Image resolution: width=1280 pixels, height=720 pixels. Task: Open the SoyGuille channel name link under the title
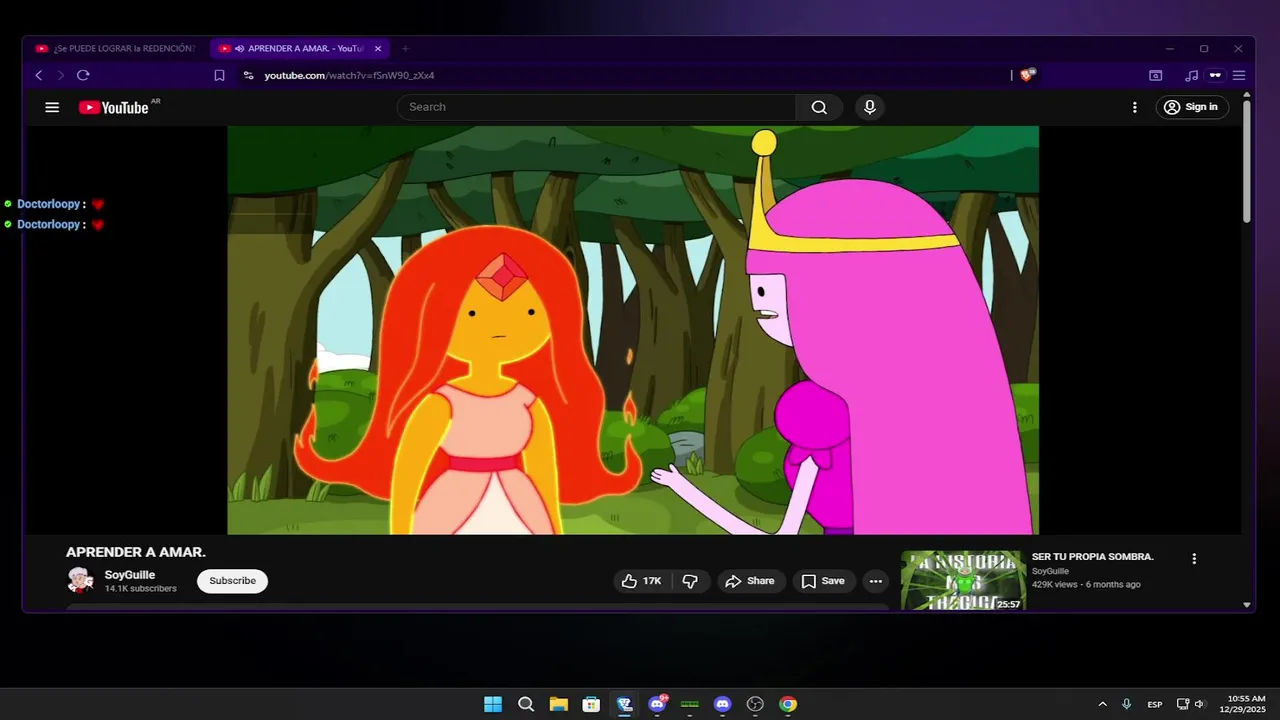pyautogui.click(x=130, y=575)
